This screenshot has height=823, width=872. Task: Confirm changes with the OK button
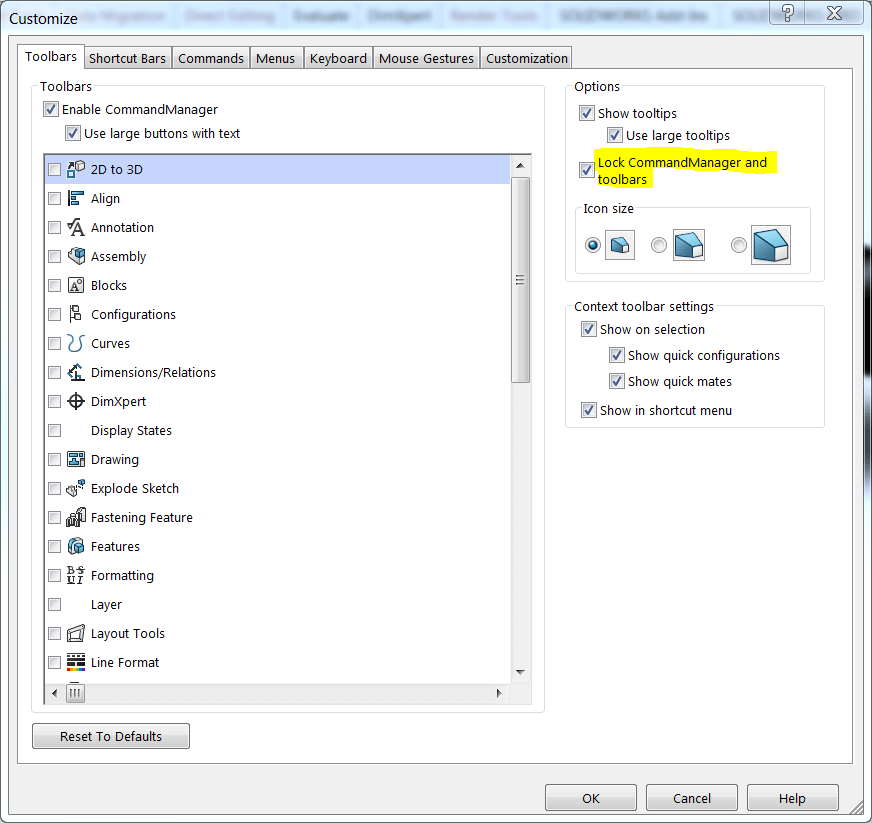(x=590, y=797)
